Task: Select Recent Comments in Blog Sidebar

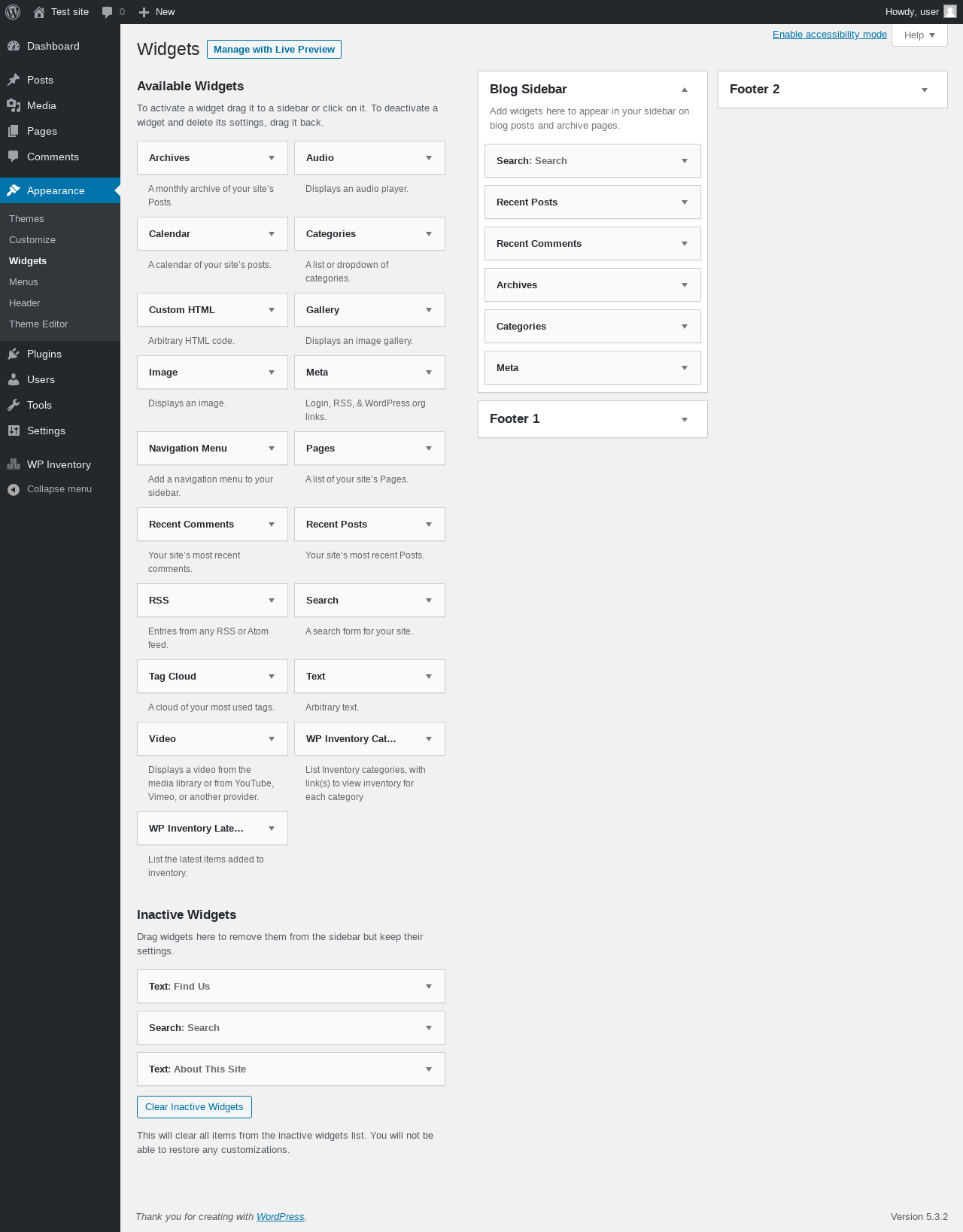Action: (593, 244)
